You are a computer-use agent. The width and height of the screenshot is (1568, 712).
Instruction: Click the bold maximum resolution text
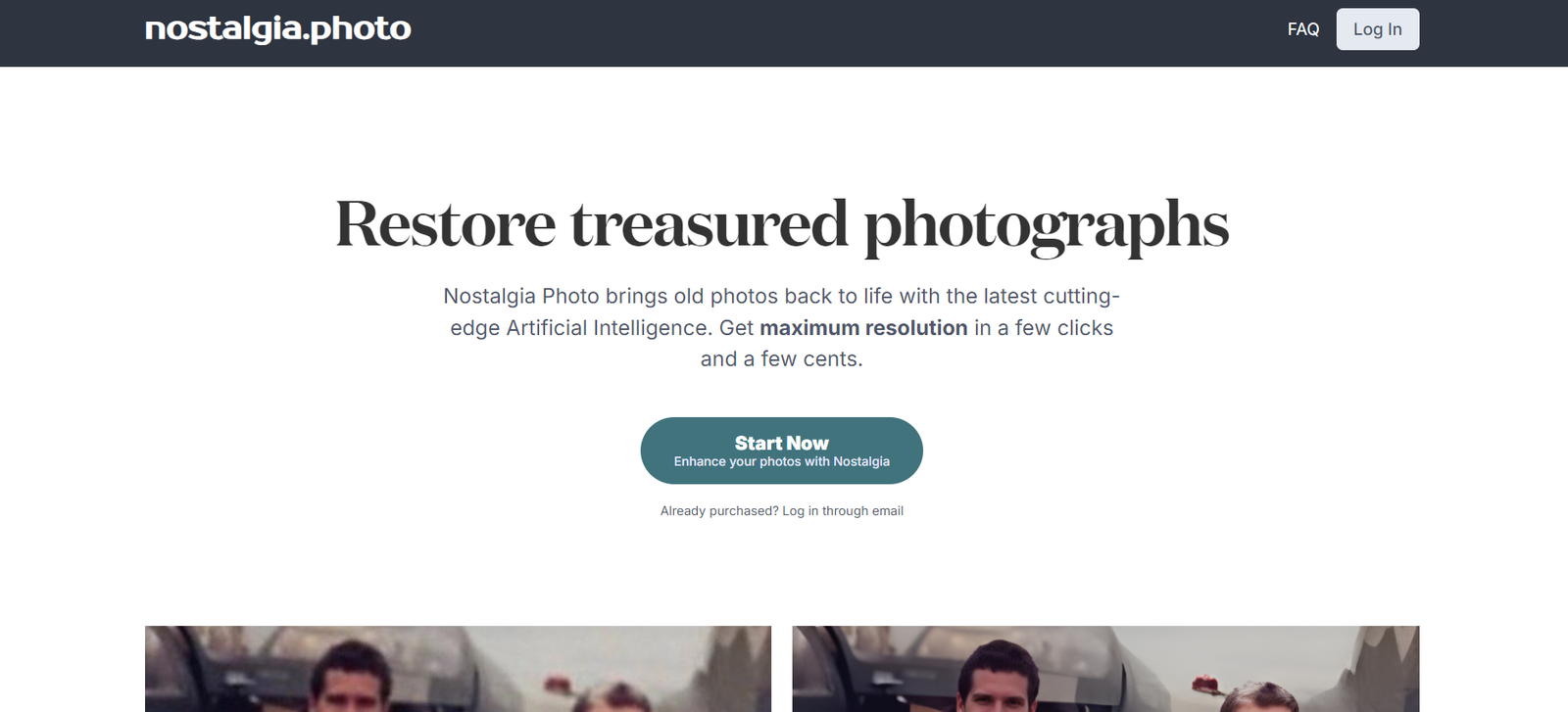[863, 328]
